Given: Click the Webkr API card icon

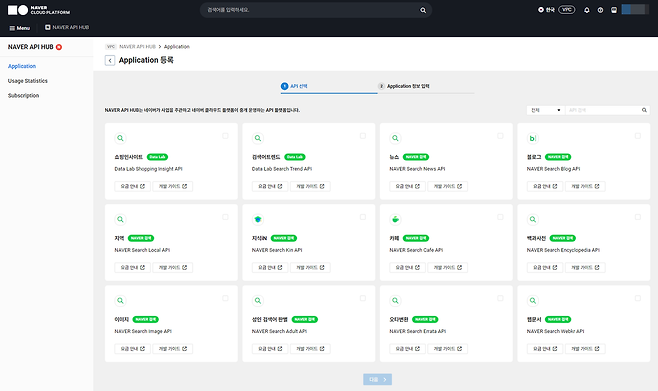Looking at the screenshot, I should pos(533,301).
